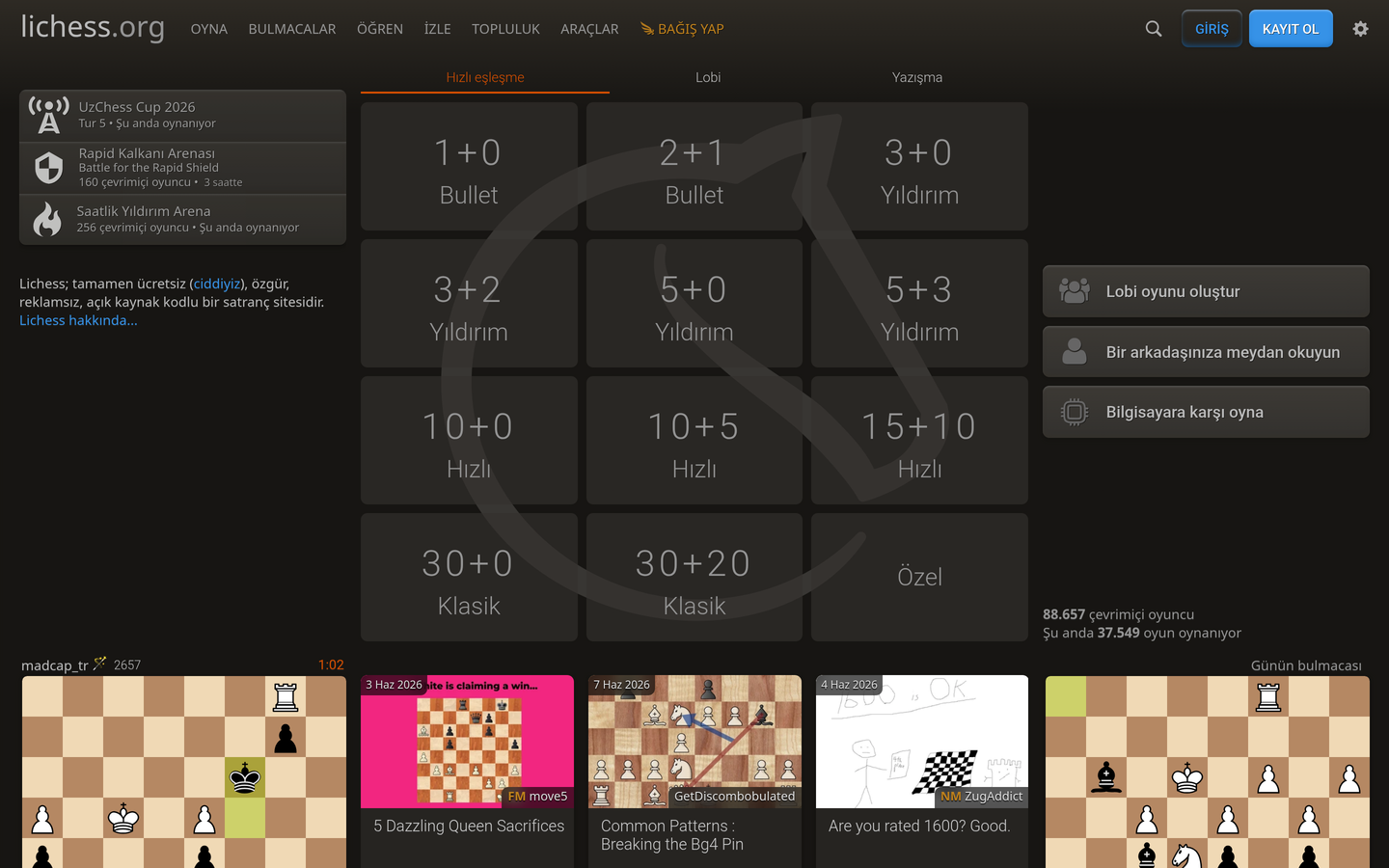The width and height of the screenshot is (1389, 868).
Task: Open the search magnifier icon
Action: [x=1153, y=29]
